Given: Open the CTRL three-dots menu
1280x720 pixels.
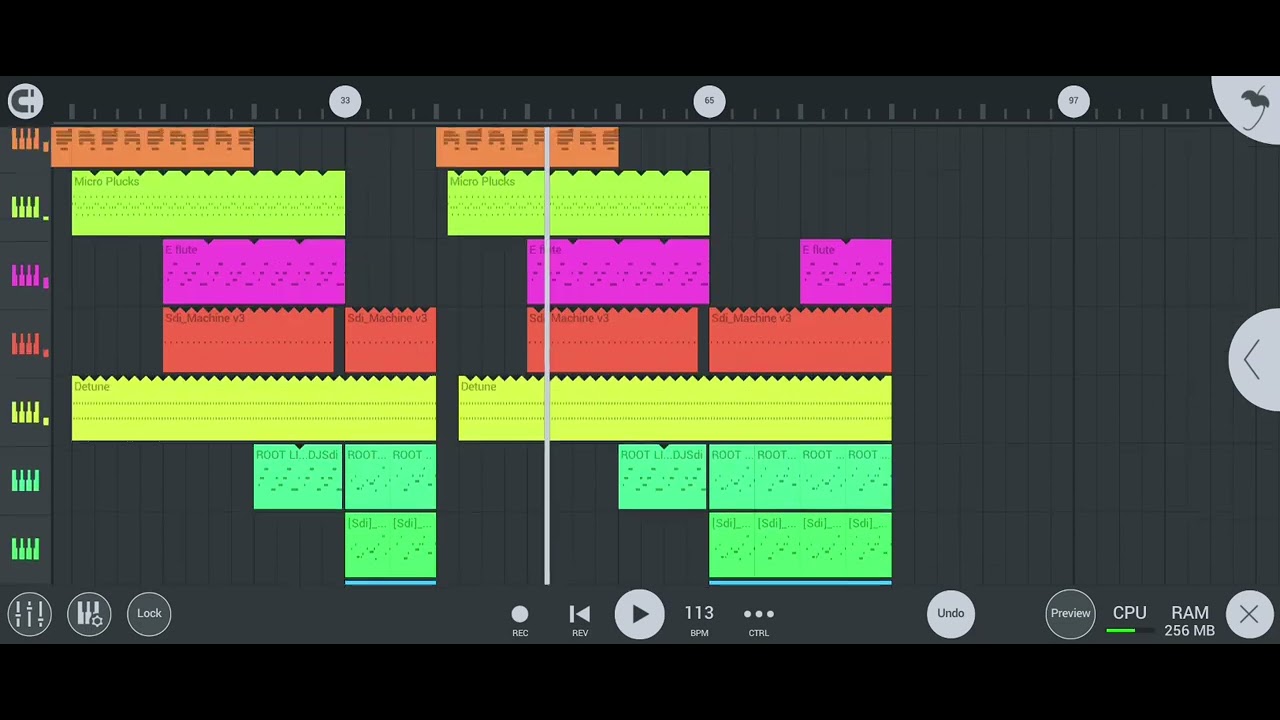Looking at the screenshot, I should pyautogui.click(x=759, y=620).
